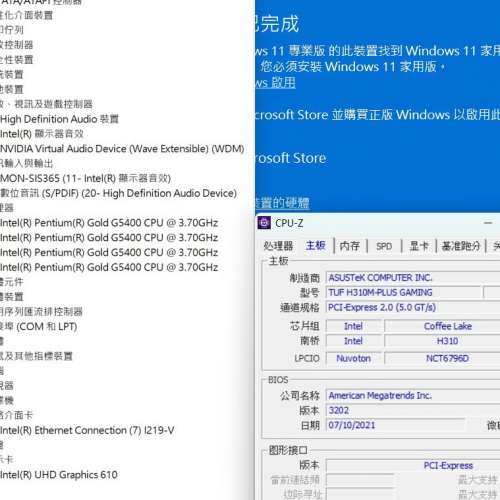The image size is (500, 500).
Task: Select High Definition Audio 裝置 in Device Manager
Action: 59,119
